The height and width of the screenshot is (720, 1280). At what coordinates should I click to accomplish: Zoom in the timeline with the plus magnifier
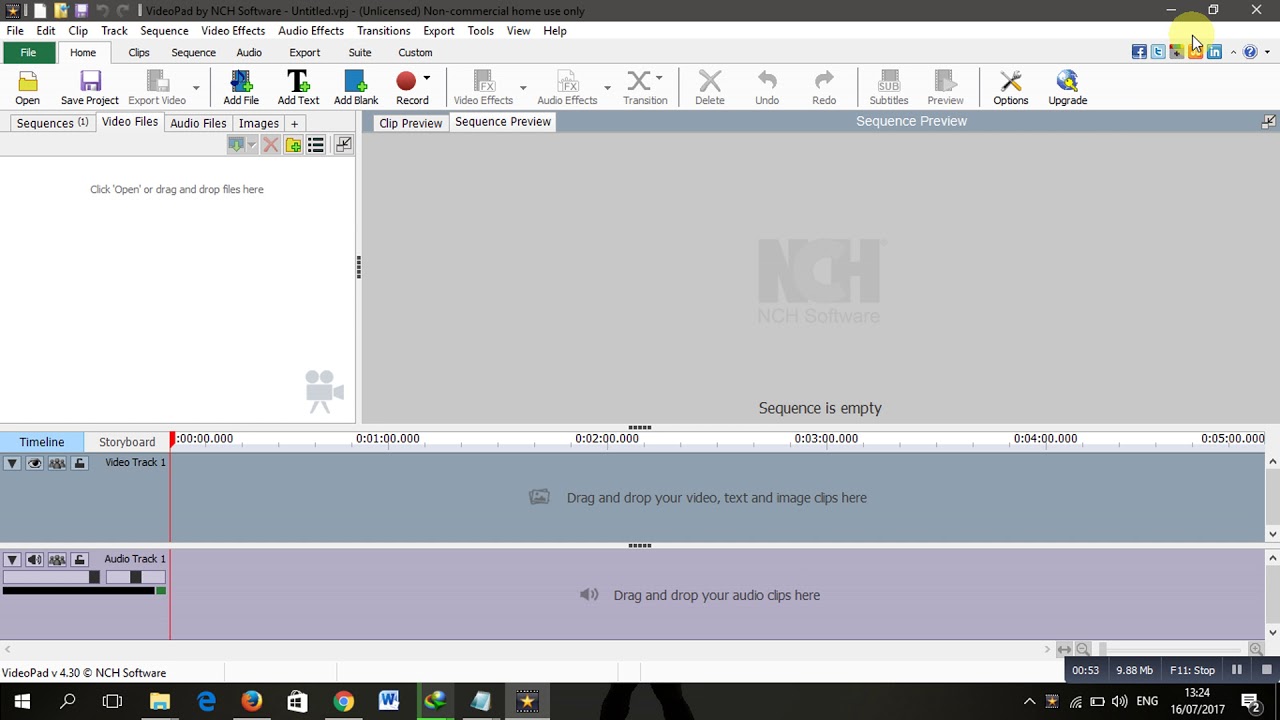pyautogui.click(x=1256, y=650)
